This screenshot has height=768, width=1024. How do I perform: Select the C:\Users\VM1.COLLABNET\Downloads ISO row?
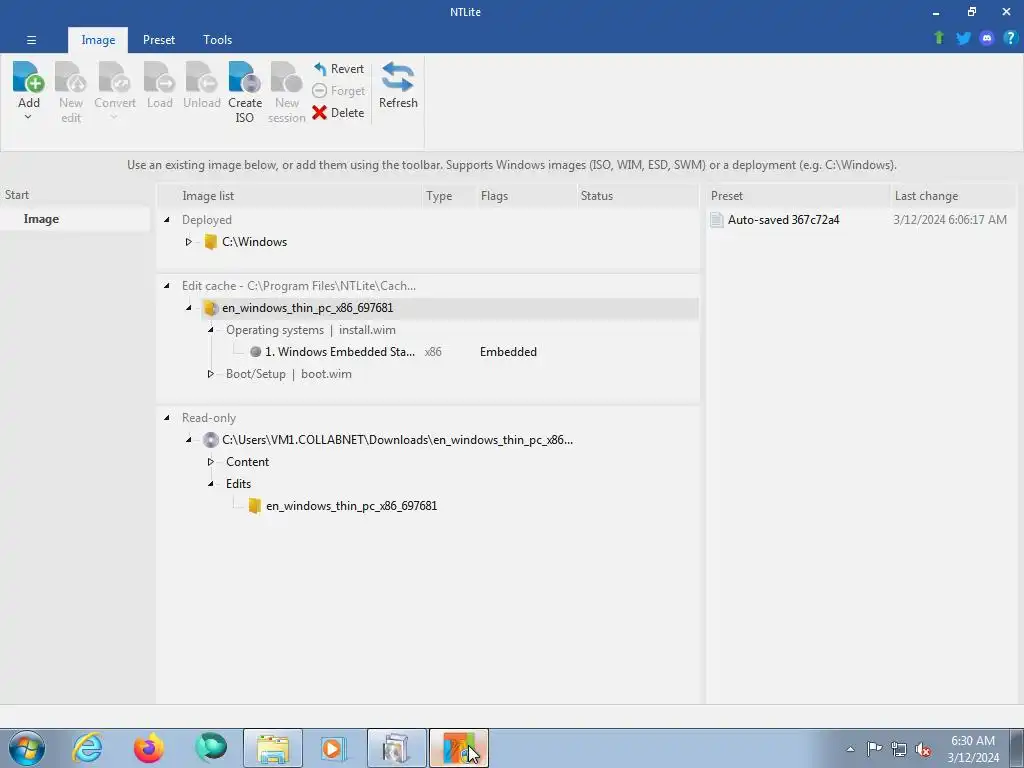click(397, 440)
